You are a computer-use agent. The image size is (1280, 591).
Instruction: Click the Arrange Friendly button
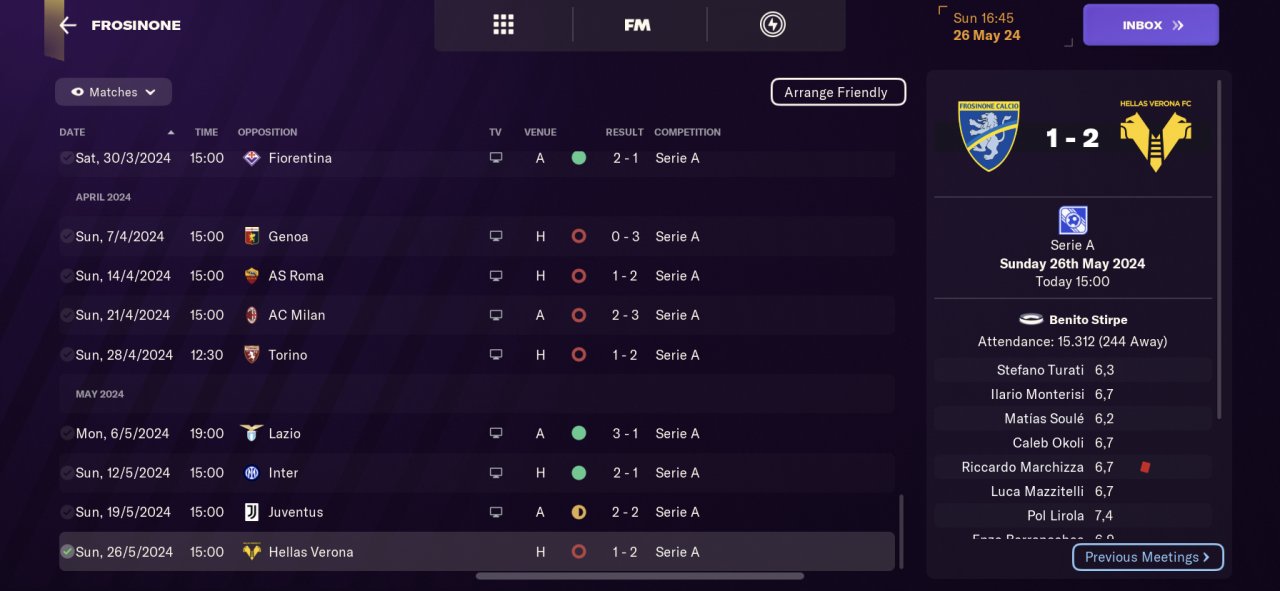click(837, 92)
